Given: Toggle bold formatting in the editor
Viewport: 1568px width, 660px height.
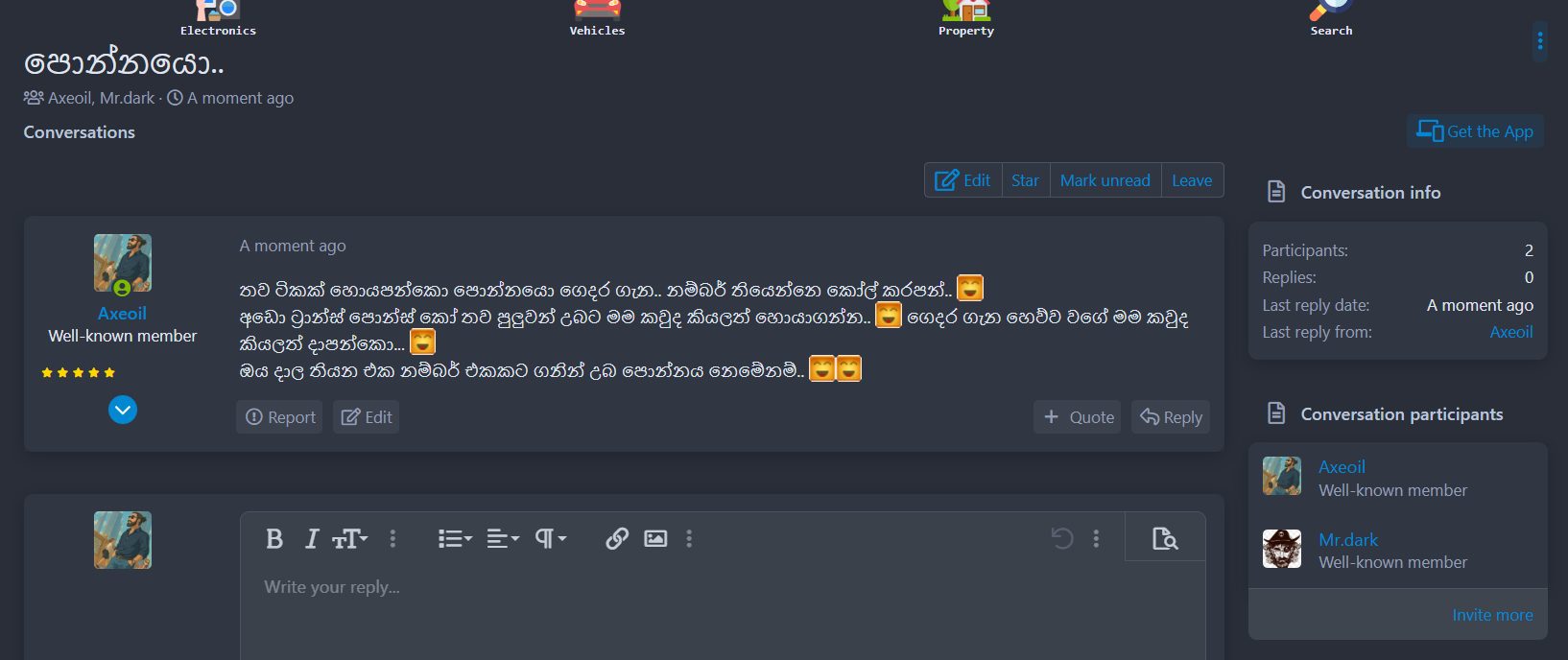Looking at the screenshot, I should (274, 539).
